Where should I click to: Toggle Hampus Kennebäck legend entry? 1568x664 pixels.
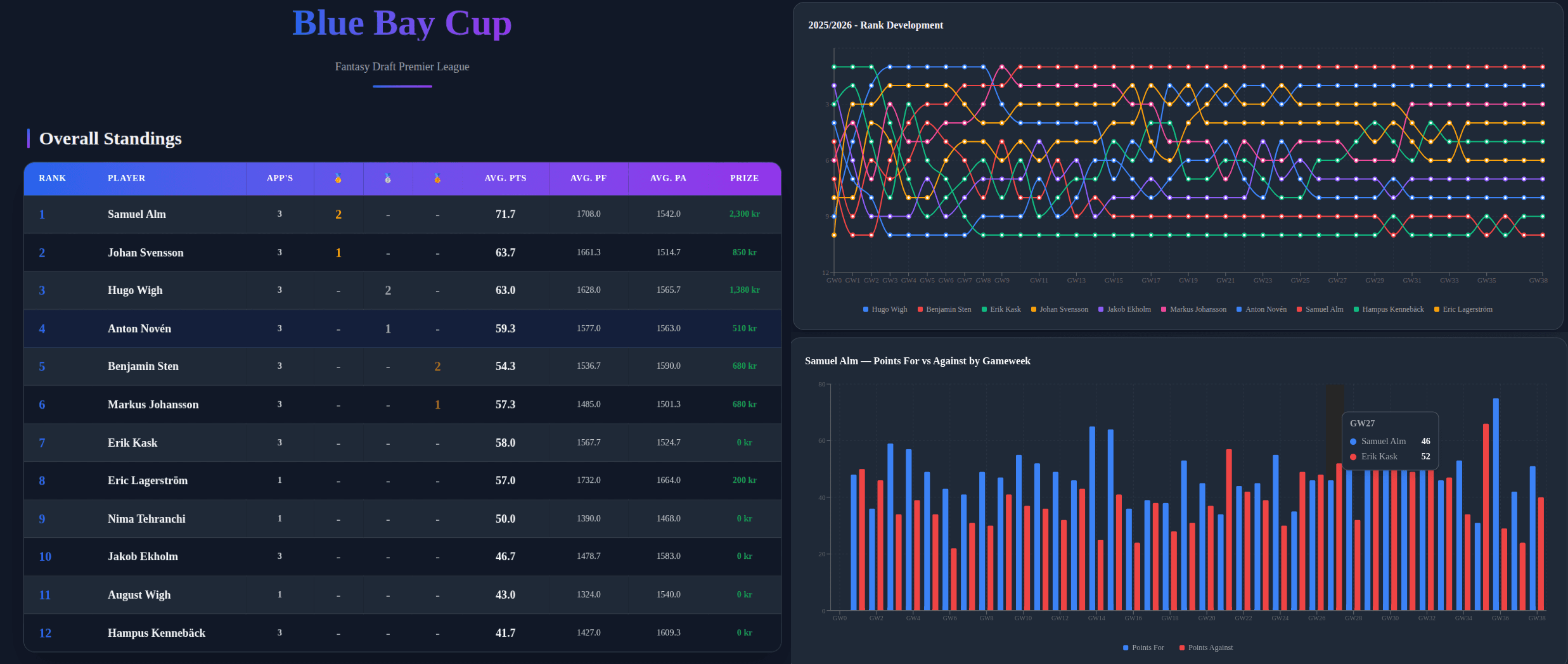pos(1389,309)
